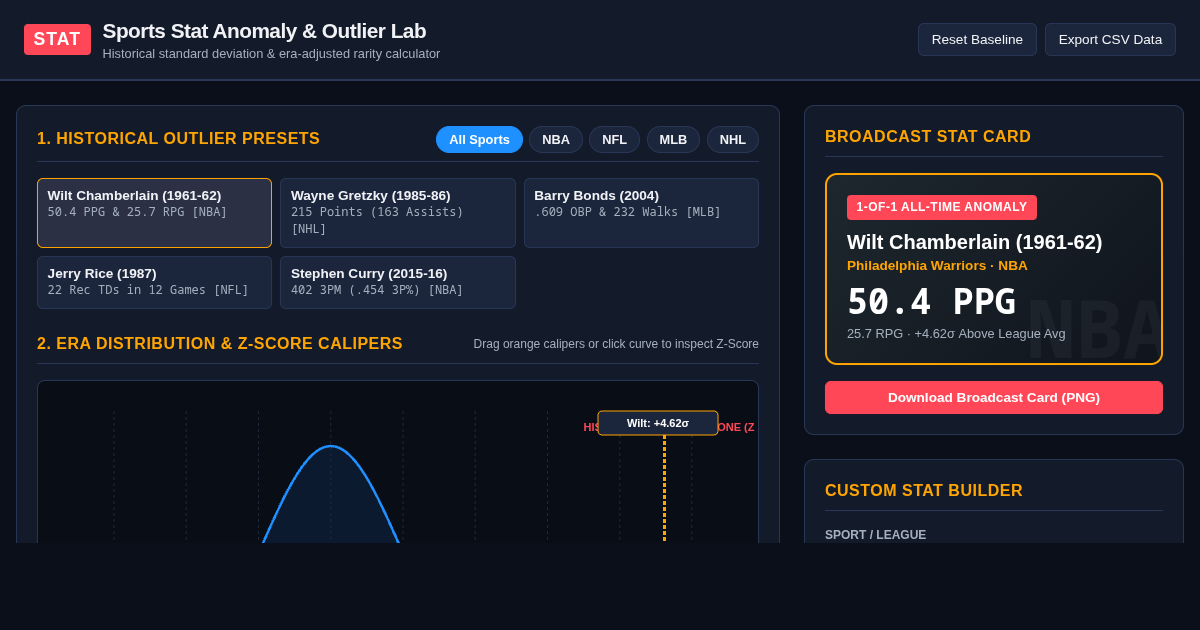
Task: Click the blue bell curve peak
Action: [x=331, y=447]
